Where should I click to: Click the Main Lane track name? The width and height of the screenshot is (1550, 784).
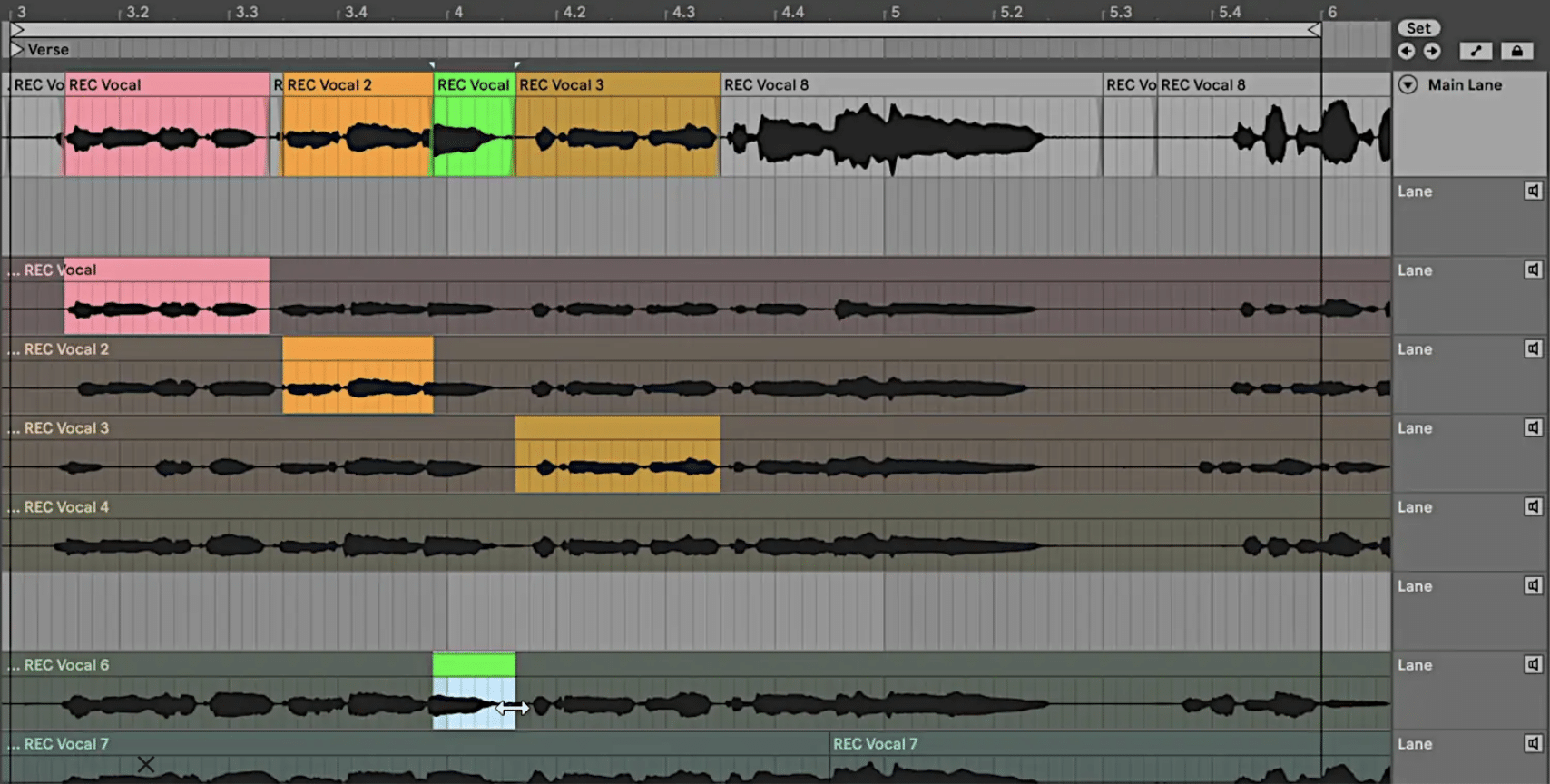(x=1465, y=84)
